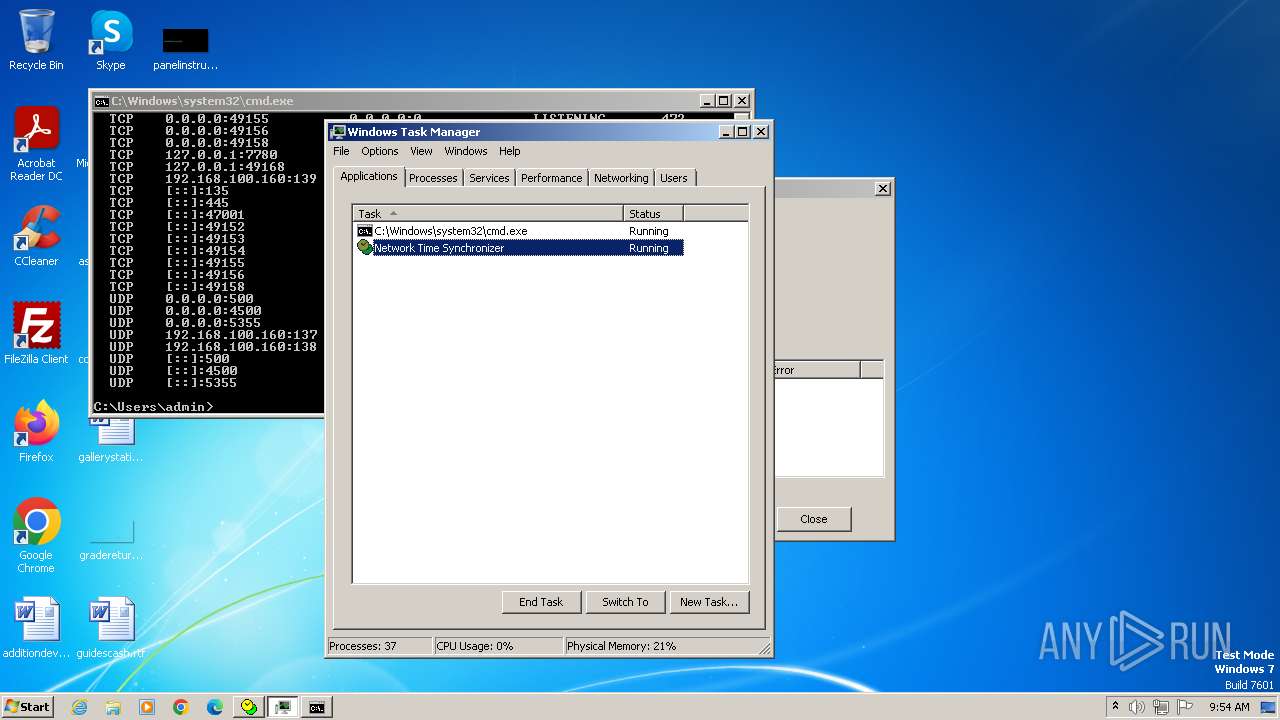Launch Firefox desktop shortcut
The height and width of the screenshot is (720, 1280).
pyautogui.click(x=36, y=431)
